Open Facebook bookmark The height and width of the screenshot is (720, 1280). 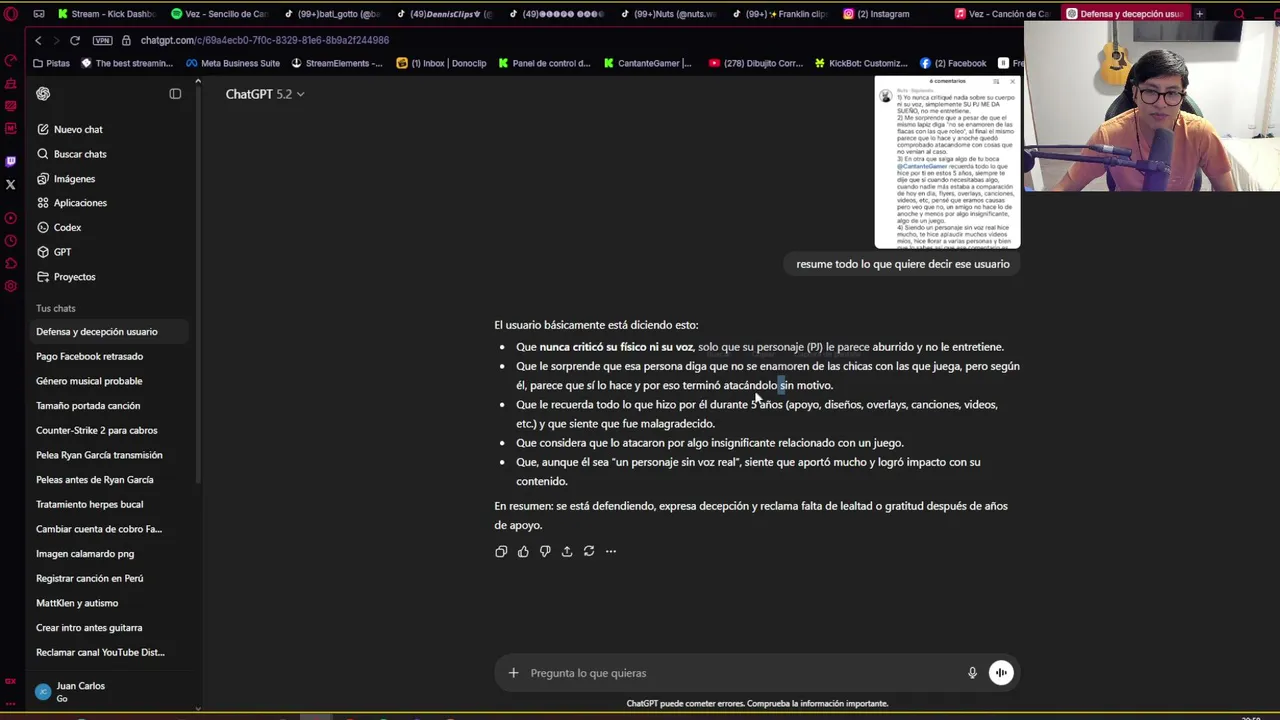click(953, 63)
